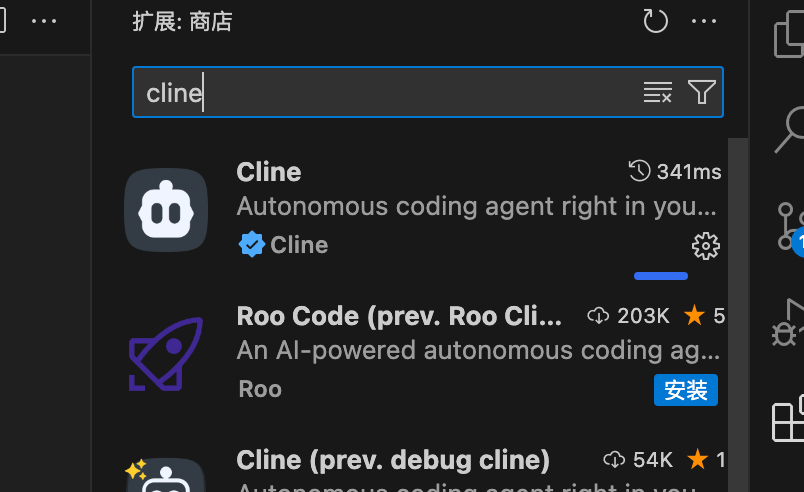
Task: Click inside the 'cline' search field
Action: coord(385,92)
